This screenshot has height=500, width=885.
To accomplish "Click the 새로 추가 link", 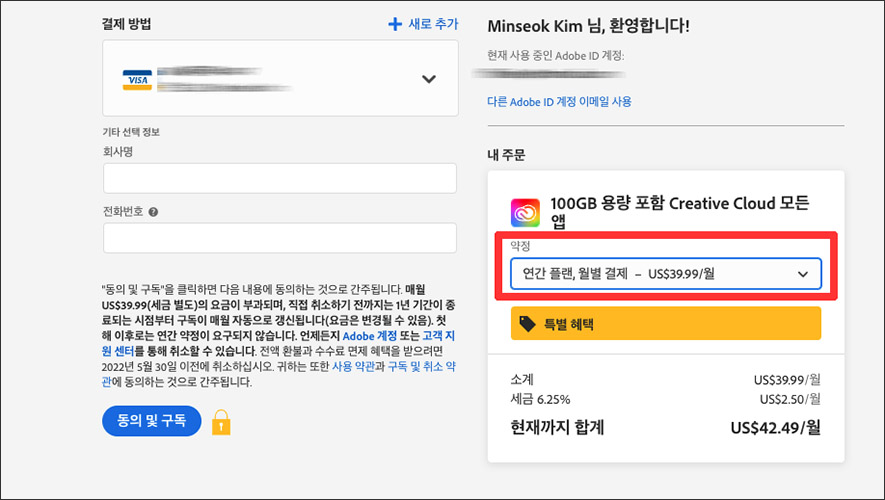I will (x=433, y=24).
